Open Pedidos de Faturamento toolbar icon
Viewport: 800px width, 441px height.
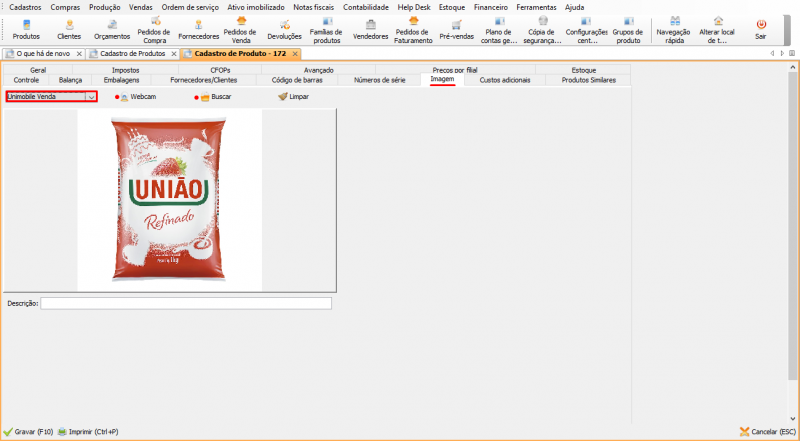point(413,30)
